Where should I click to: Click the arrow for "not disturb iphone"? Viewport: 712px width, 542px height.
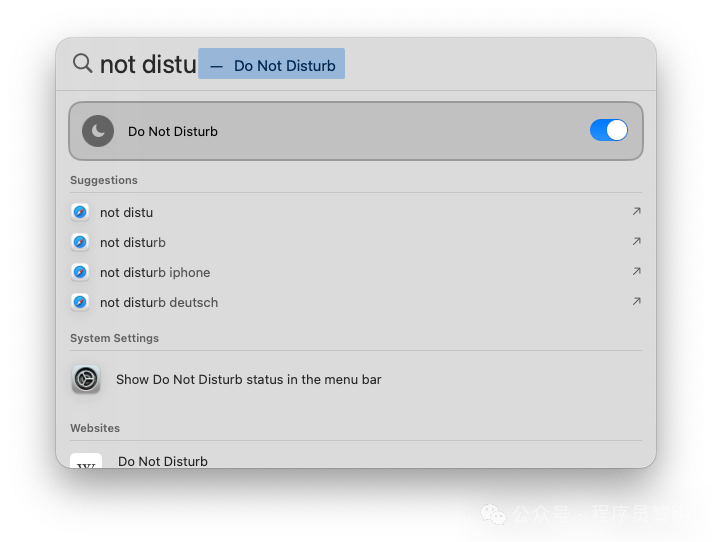(x=637, y=271)
